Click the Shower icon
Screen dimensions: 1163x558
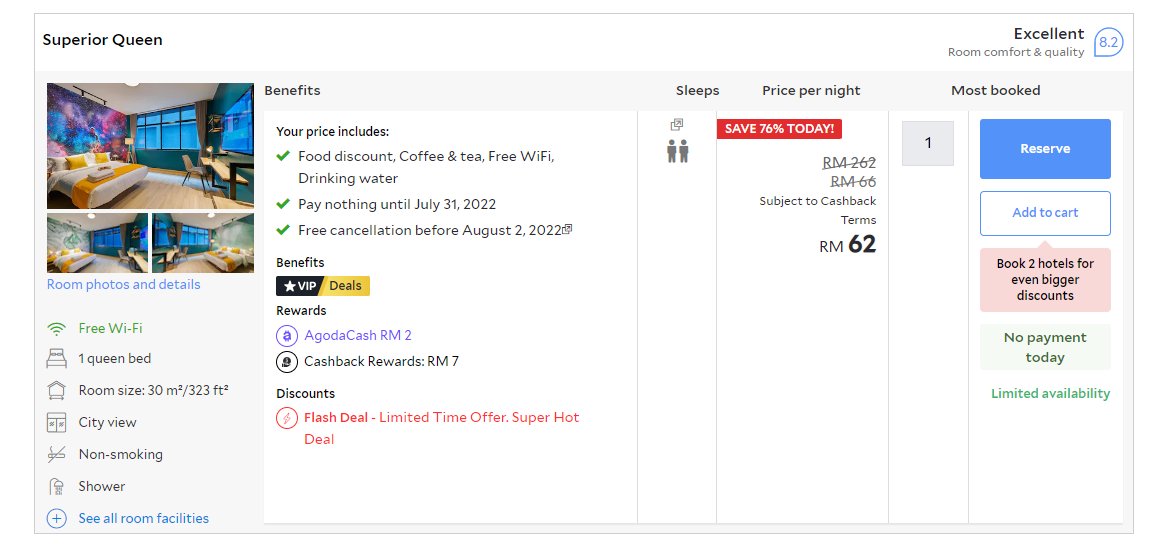coord(56,487)
